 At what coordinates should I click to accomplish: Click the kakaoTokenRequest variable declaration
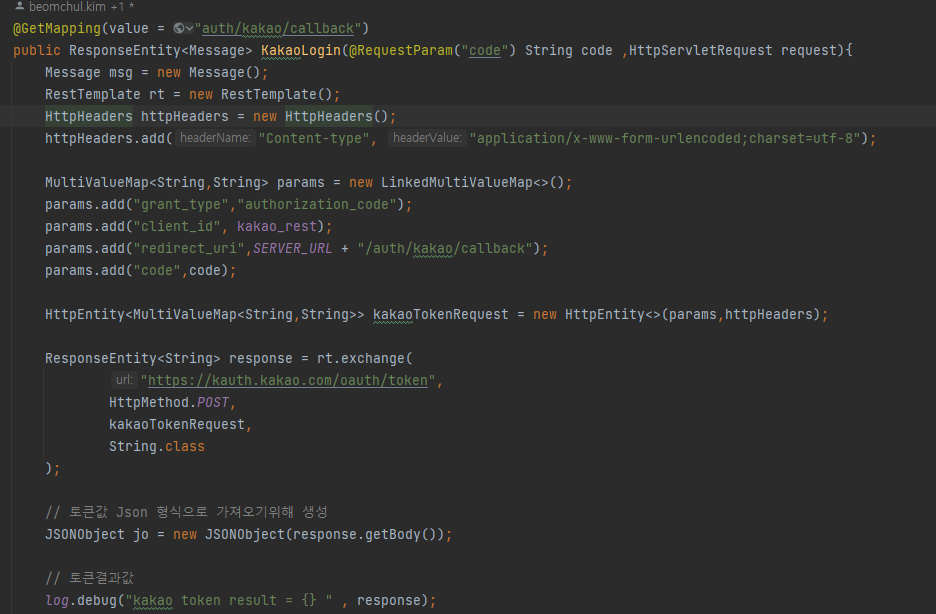point(441,314)
